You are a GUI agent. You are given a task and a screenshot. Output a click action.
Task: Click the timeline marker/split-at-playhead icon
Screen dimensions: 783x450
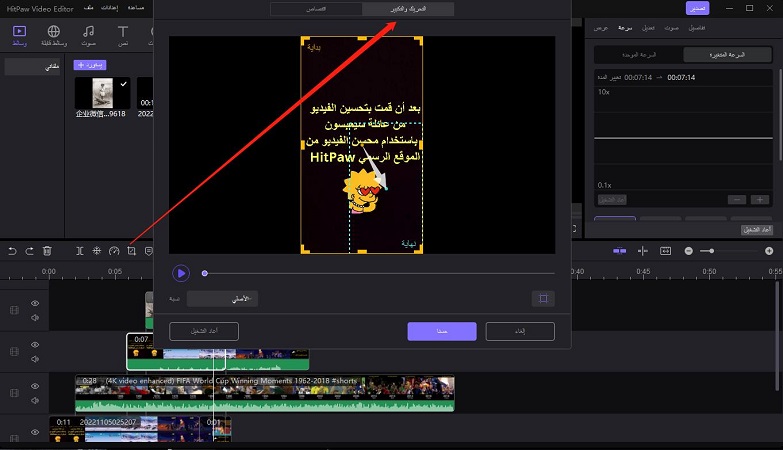point(643,251)
